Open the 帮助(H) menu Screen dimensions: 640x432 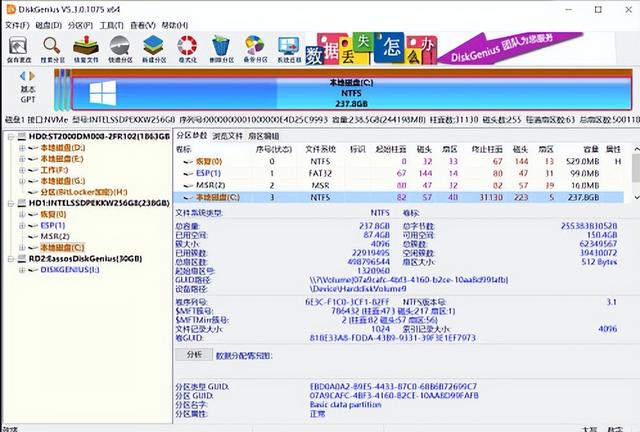pos(175,25)
